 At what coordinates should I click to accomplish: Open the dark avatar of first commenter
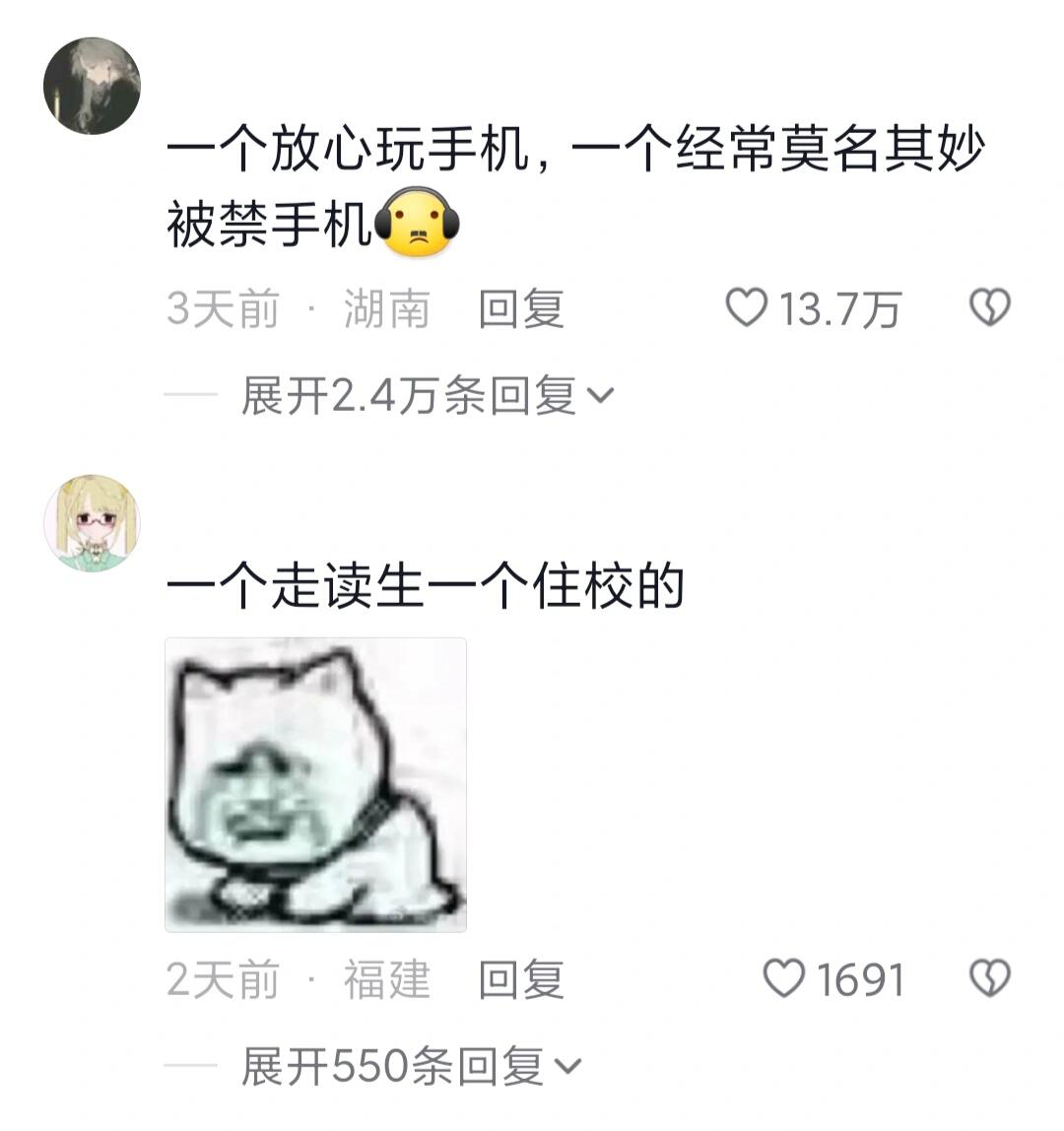92,86
